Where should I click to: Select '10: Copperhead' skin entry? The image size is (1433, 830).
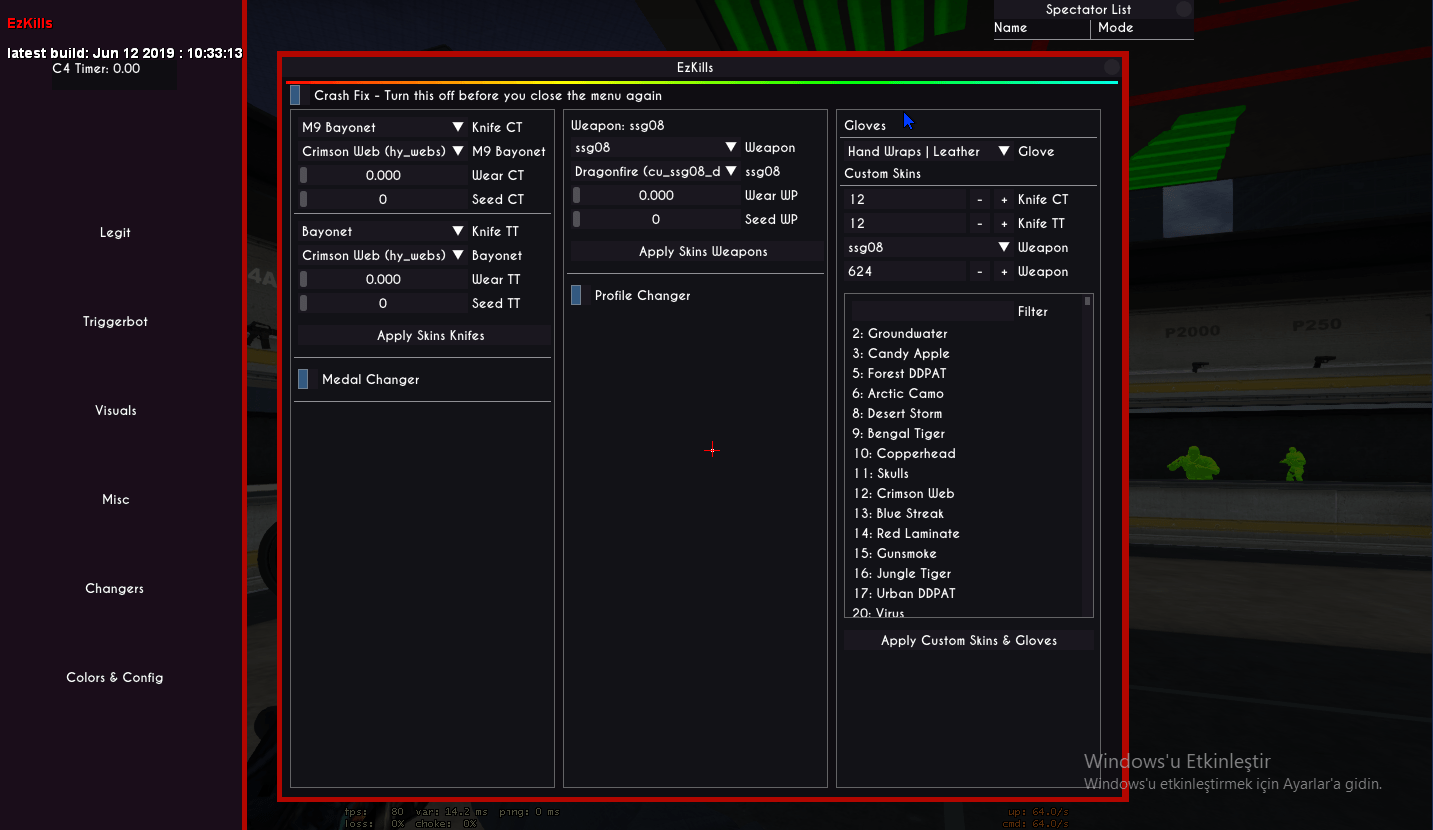click(x=904, y=453)
